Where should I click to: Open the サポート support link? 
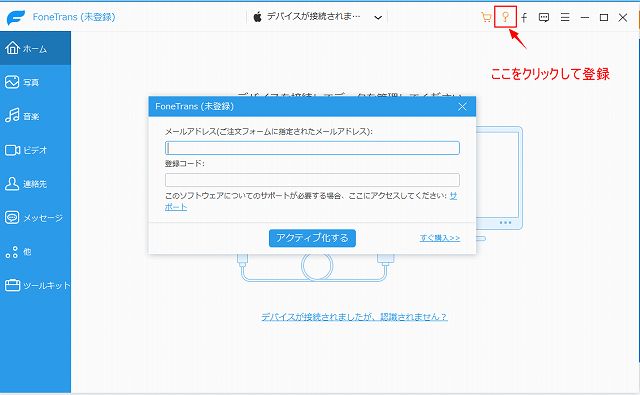176,207
